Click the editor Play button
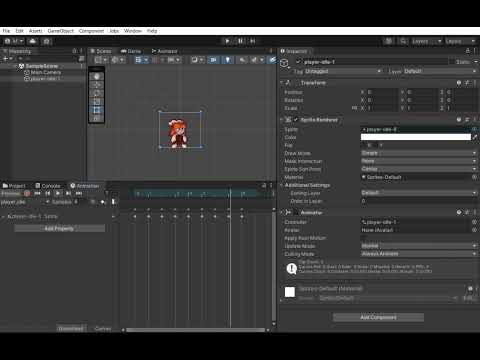Screen dimensions: 480x360 [227, 41]
